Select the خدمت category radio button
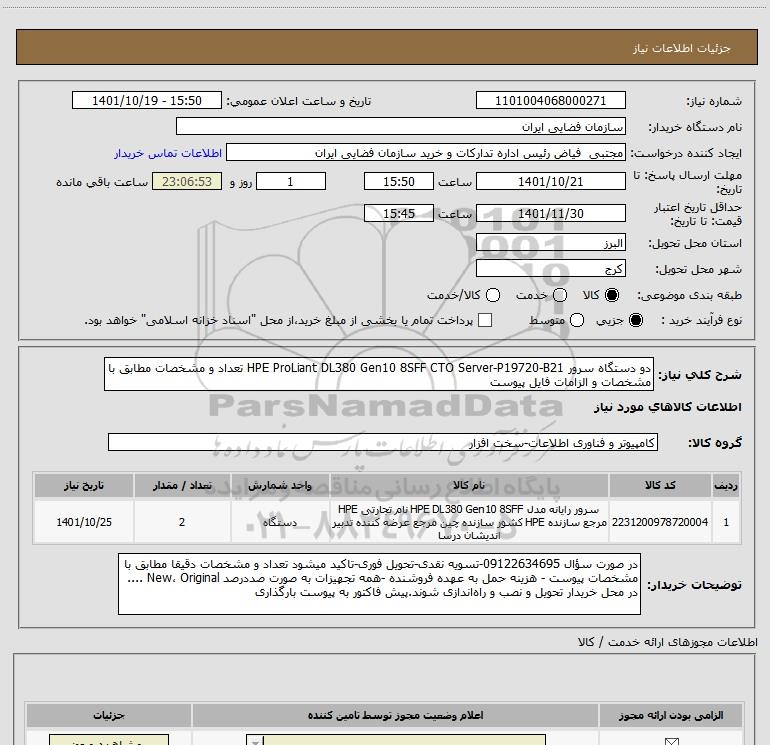Image resolution: width=770 pixels, height=745 pixels. point(560,295)
